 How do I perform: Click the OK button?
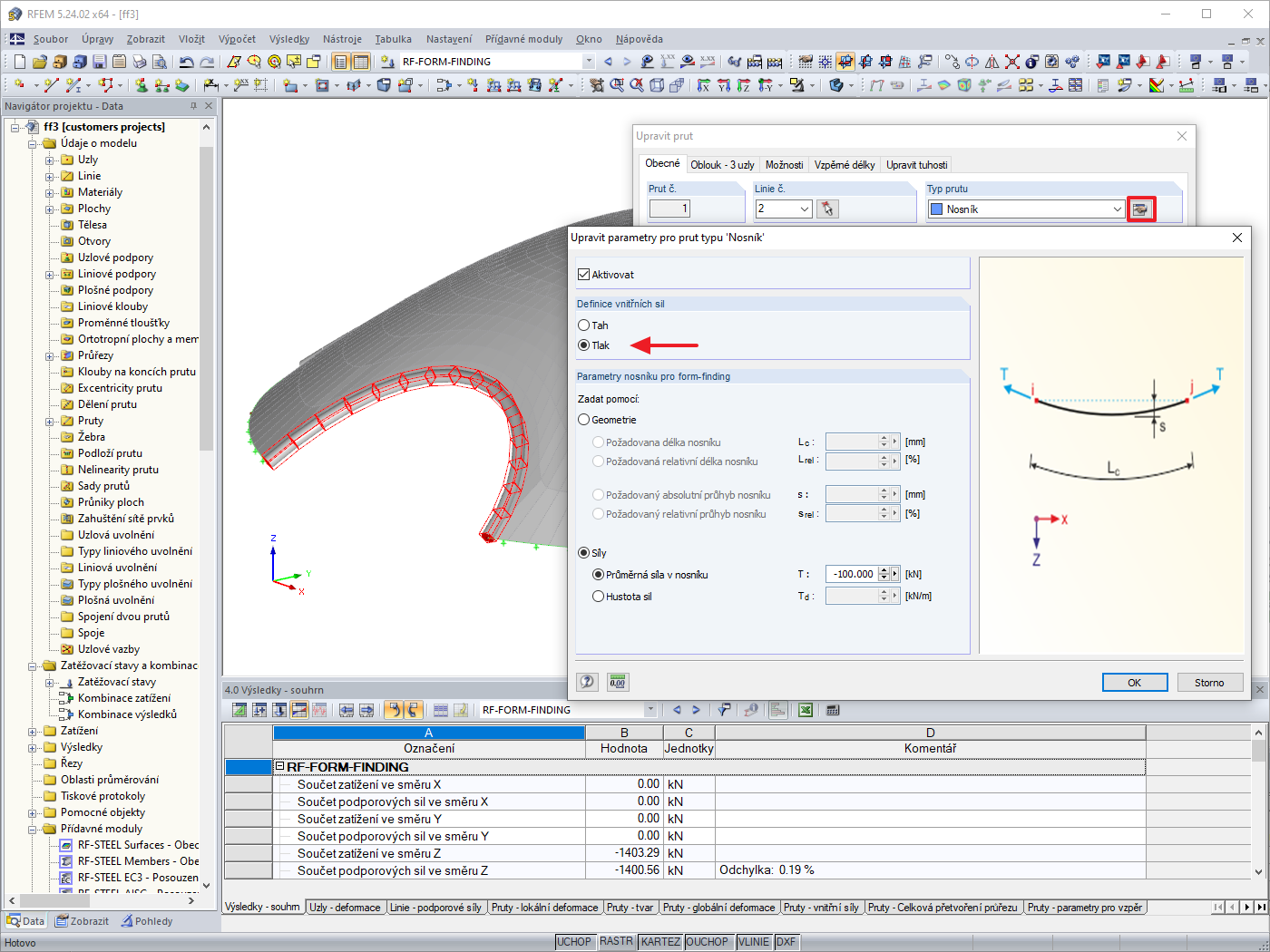1134,683
